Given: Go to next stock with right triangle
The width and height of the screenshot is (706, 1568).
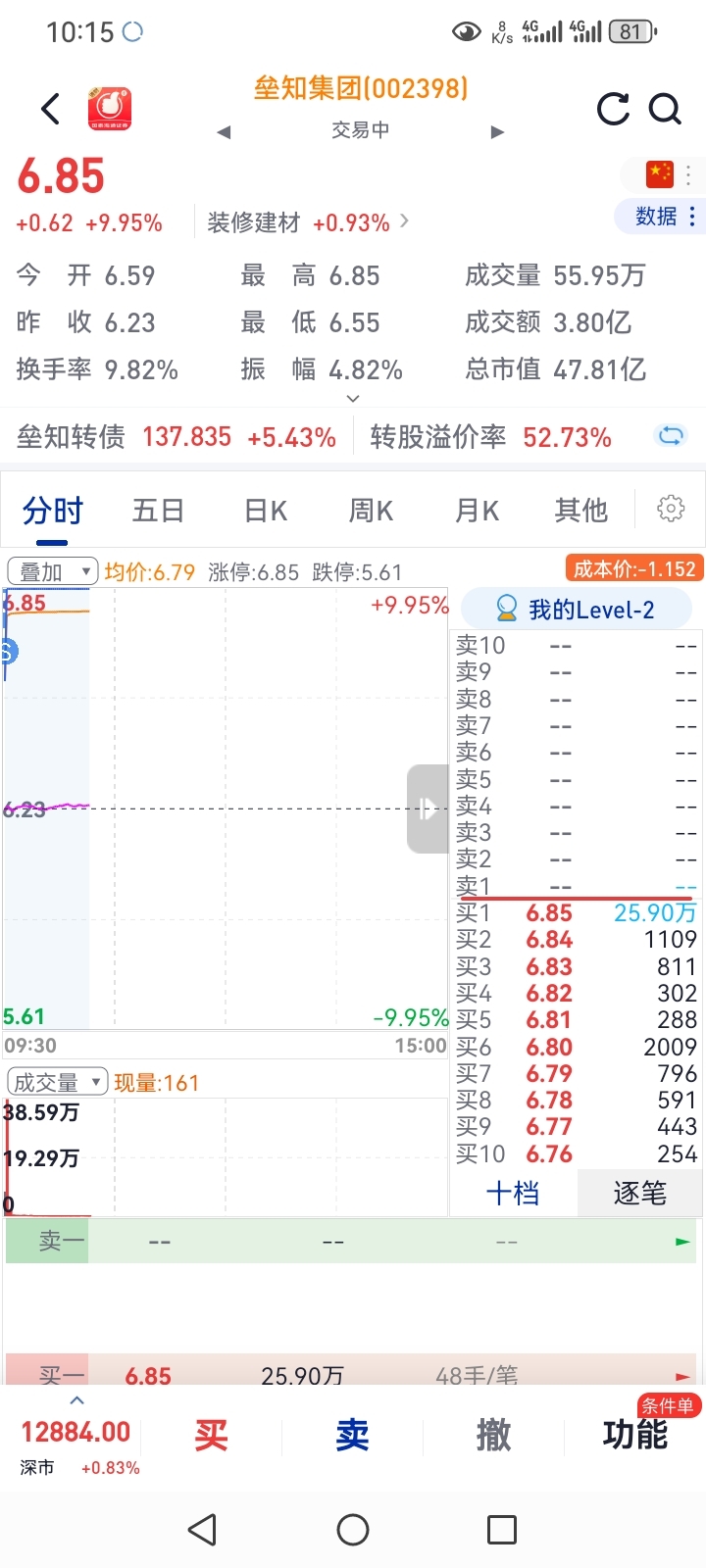Looking at the screenshot, I should [x=497, y=131].
